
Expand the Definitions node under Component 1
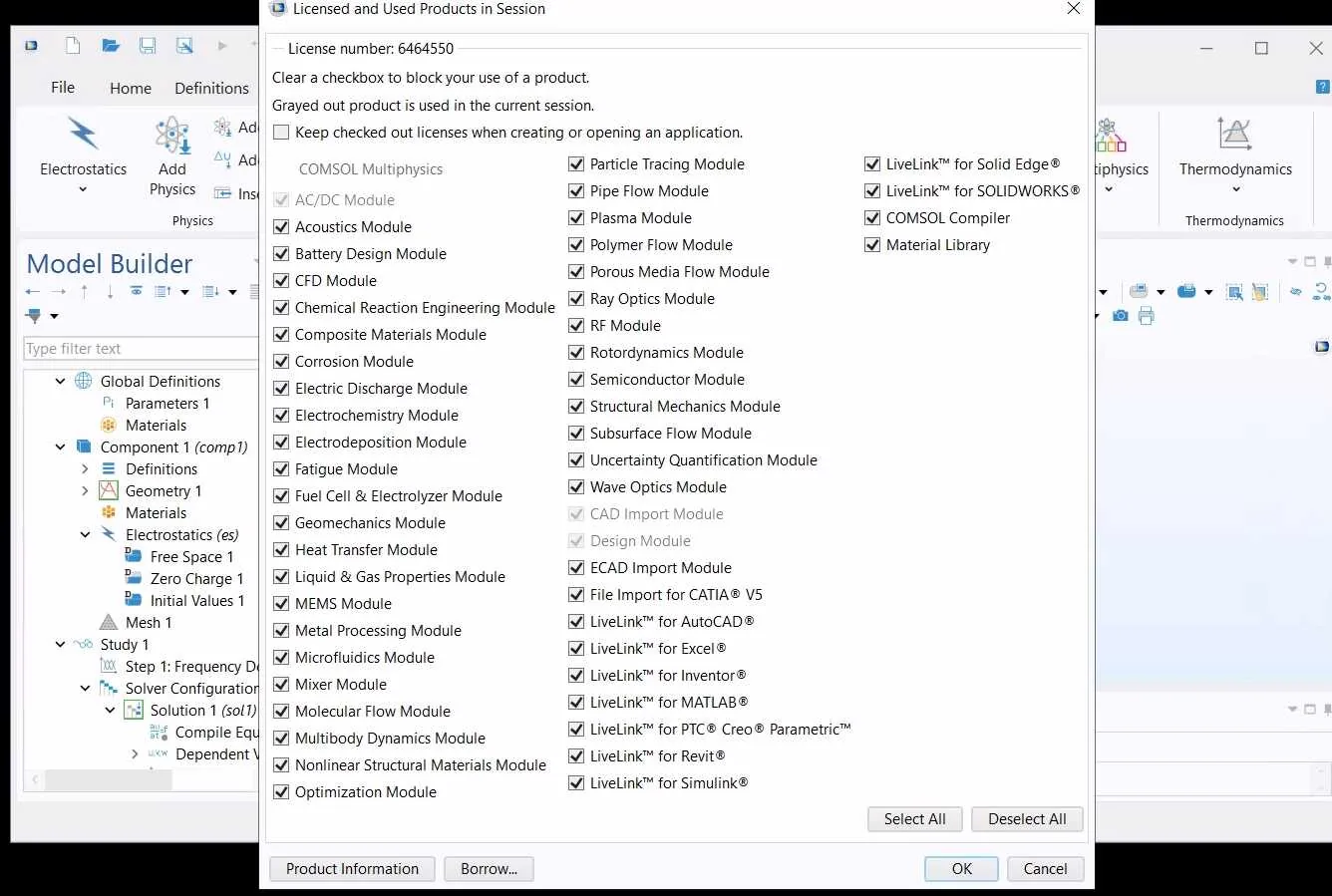tap(85, 468)
